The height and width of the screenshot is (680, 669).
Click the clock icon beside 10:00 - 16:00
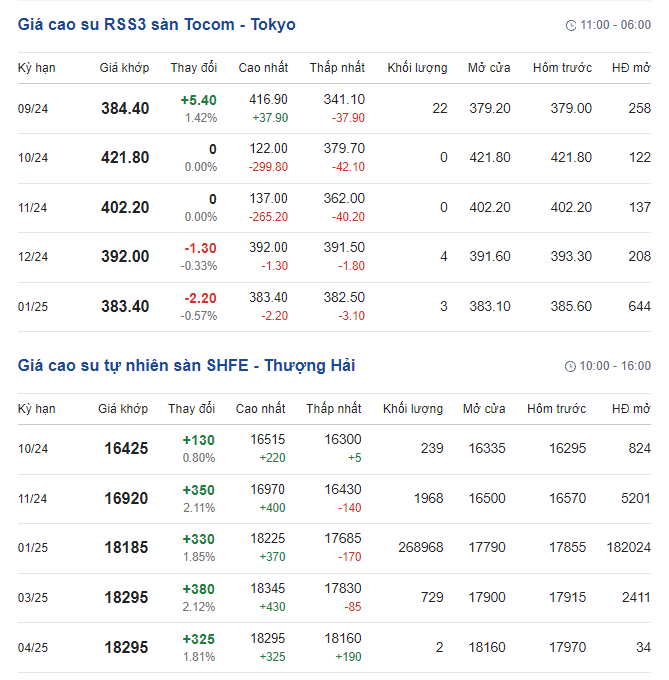[570, 366]
